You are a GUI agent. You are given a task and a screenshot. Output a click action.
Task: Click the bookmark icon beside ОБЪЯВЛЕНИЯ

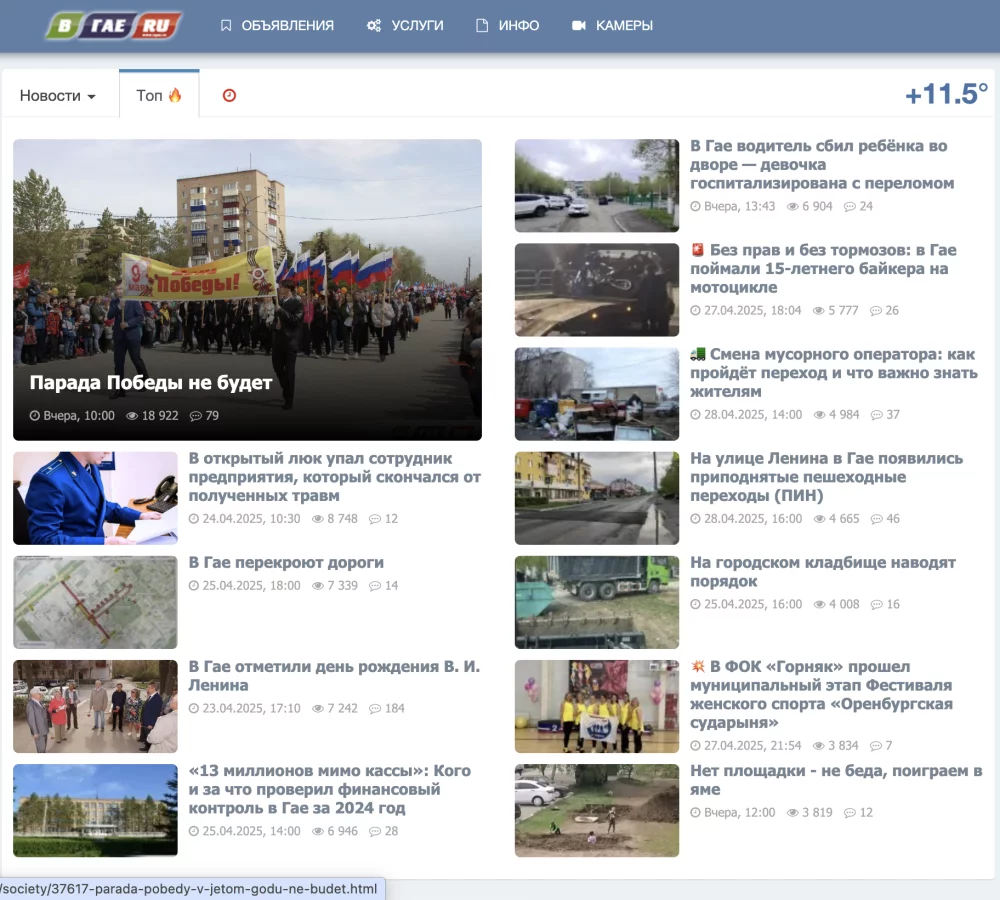(226, 26)
